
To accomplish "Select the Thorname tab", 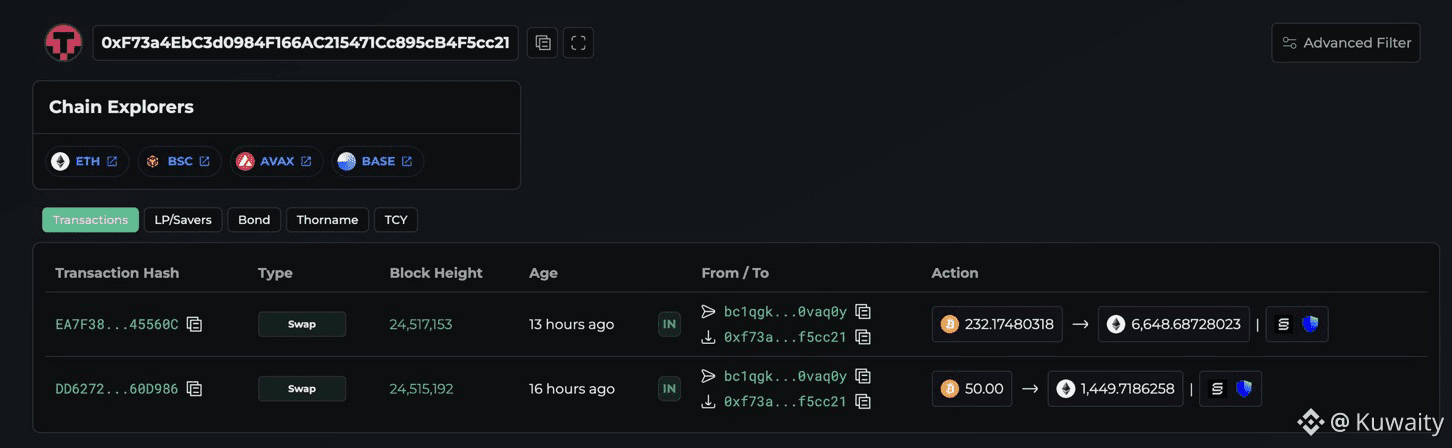I will pos(327,220).
